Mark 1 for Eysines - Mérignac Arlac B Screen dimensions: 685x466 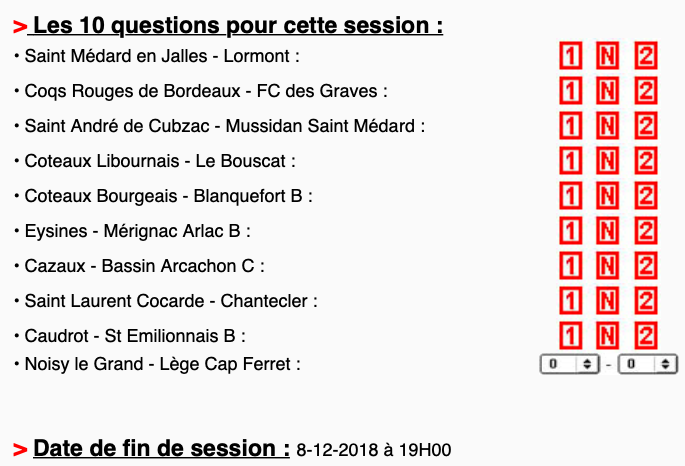click(569, 231)
